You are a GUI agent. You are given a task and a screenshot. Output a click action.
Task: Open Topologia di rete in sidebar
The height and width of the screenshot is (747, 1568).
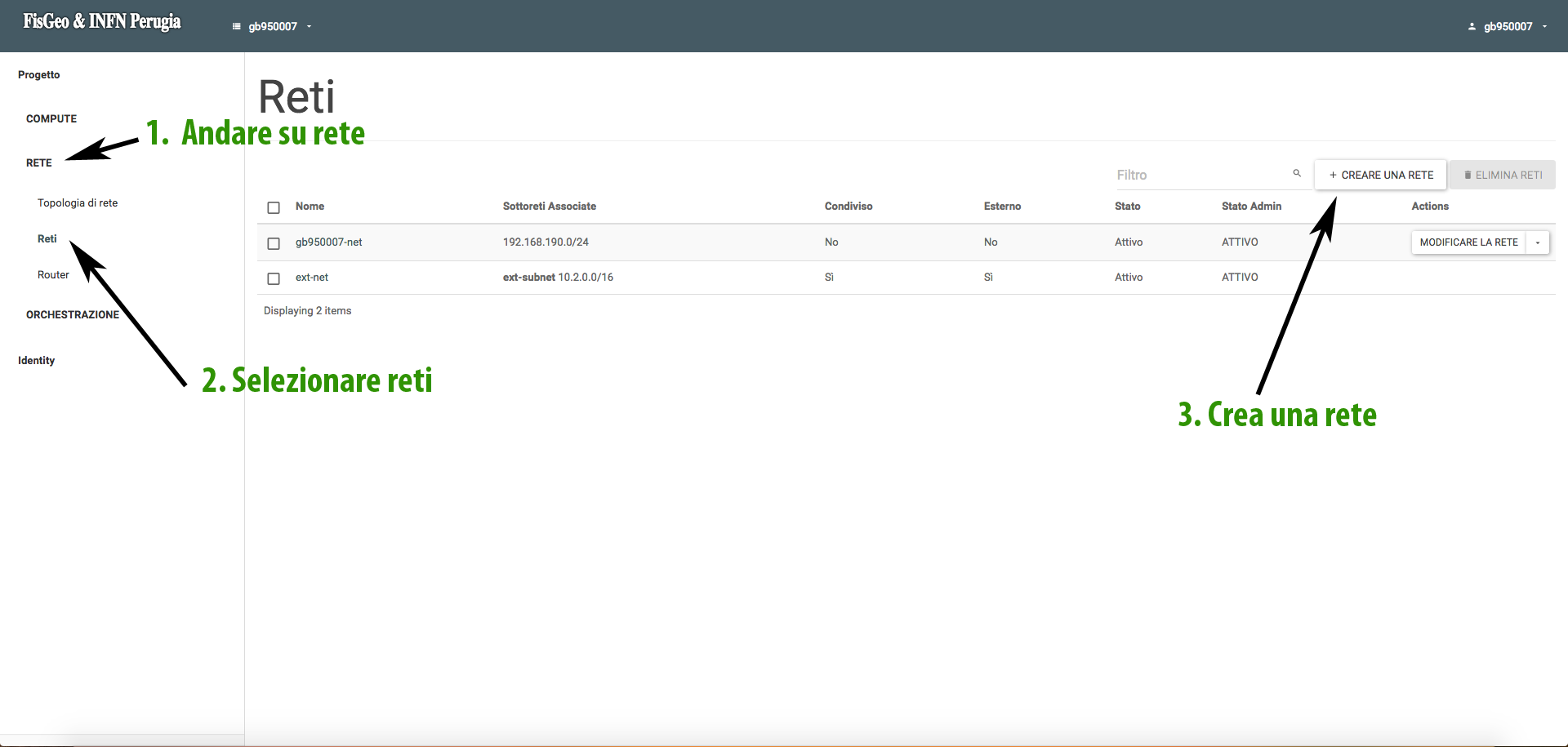tap(78, 203)
